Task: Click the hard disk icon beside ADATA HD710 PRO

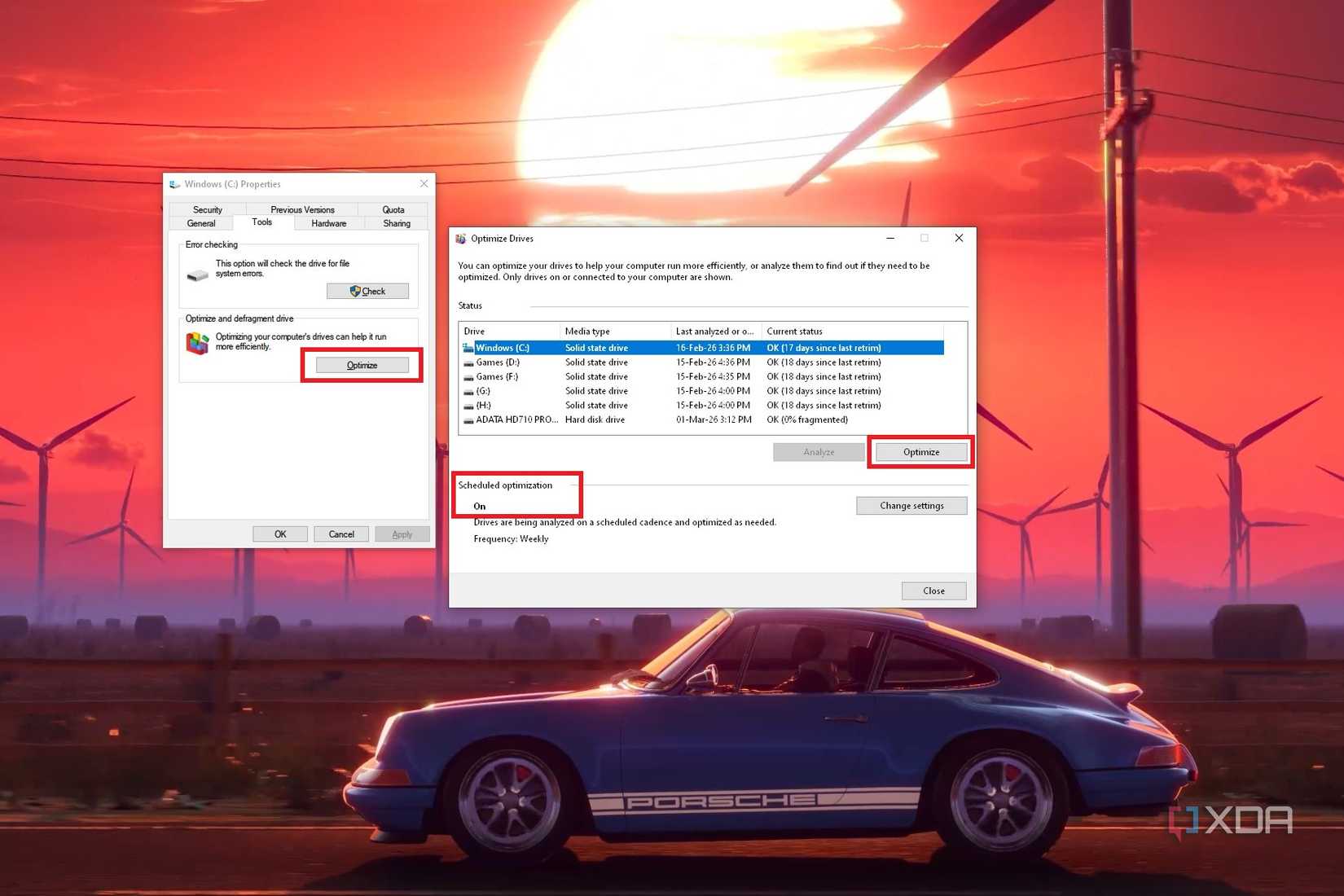Action: [468, 419]
